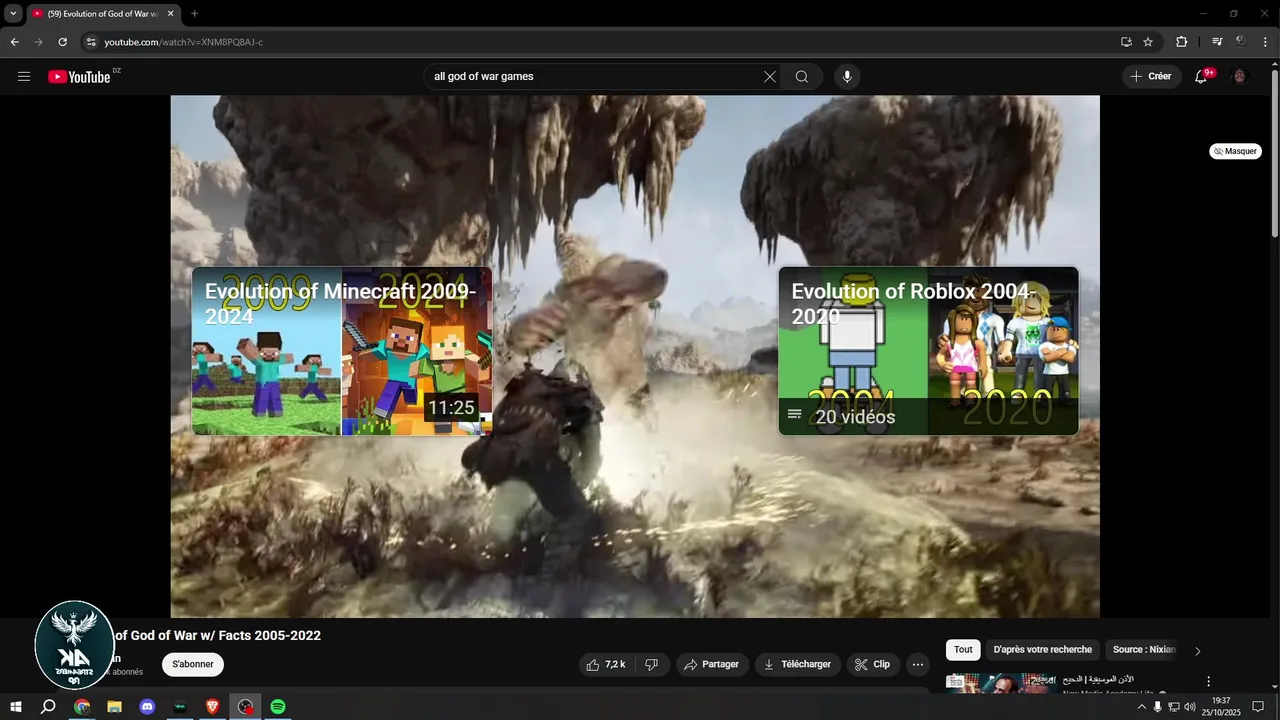Open File Explorer from taskbar
Image resolution: width=1280 pixels, height=720 pixels.
pyautogui.click(x=114, y=707)
